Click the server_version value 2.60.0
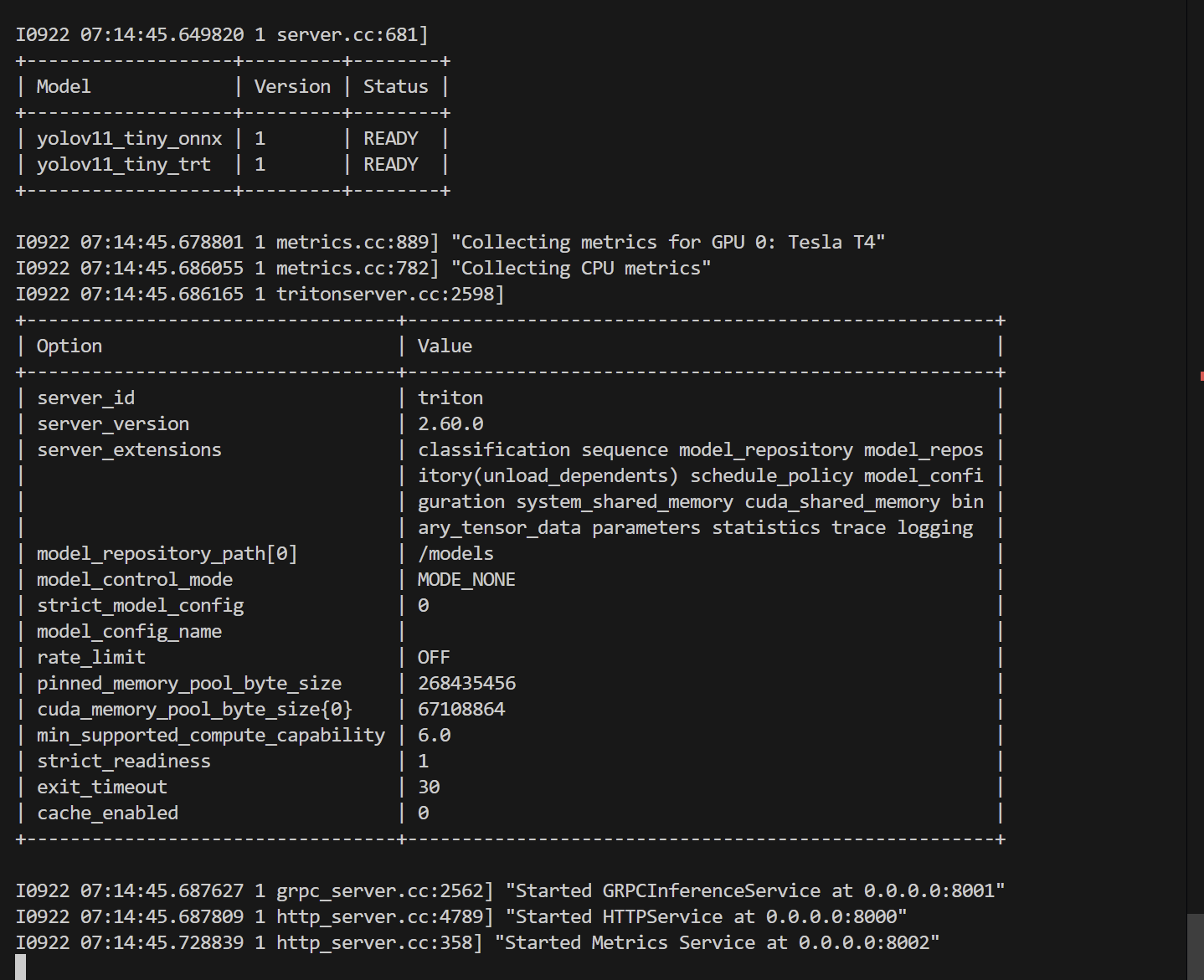 [450, 424]
